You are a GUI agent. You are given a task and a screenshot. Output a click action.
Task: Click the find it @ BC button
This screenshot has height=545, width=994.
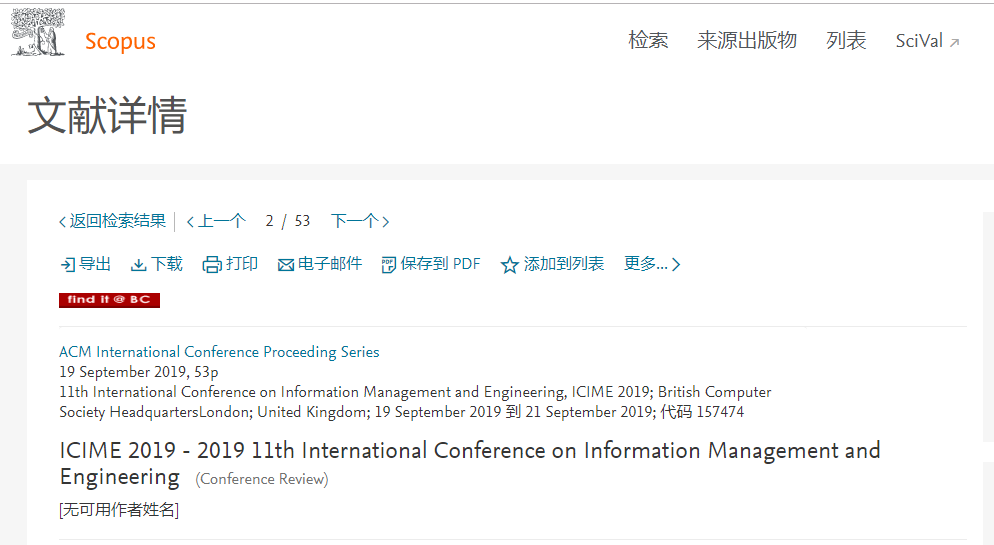(x=109, y=300)
